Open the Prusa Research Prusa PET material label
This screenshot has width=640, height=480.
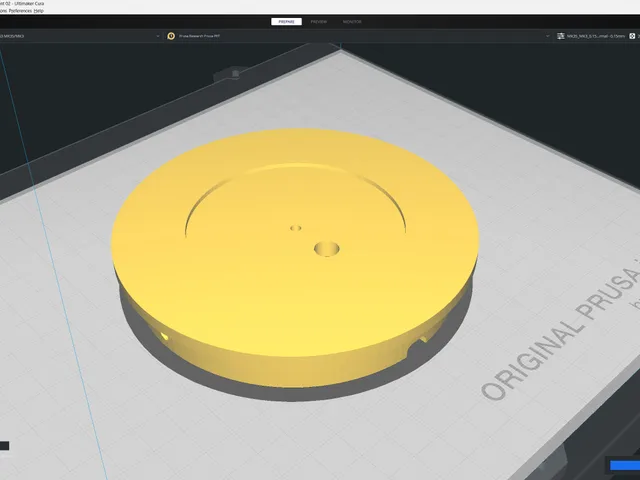pyautogui.click(x=199, y=36)
